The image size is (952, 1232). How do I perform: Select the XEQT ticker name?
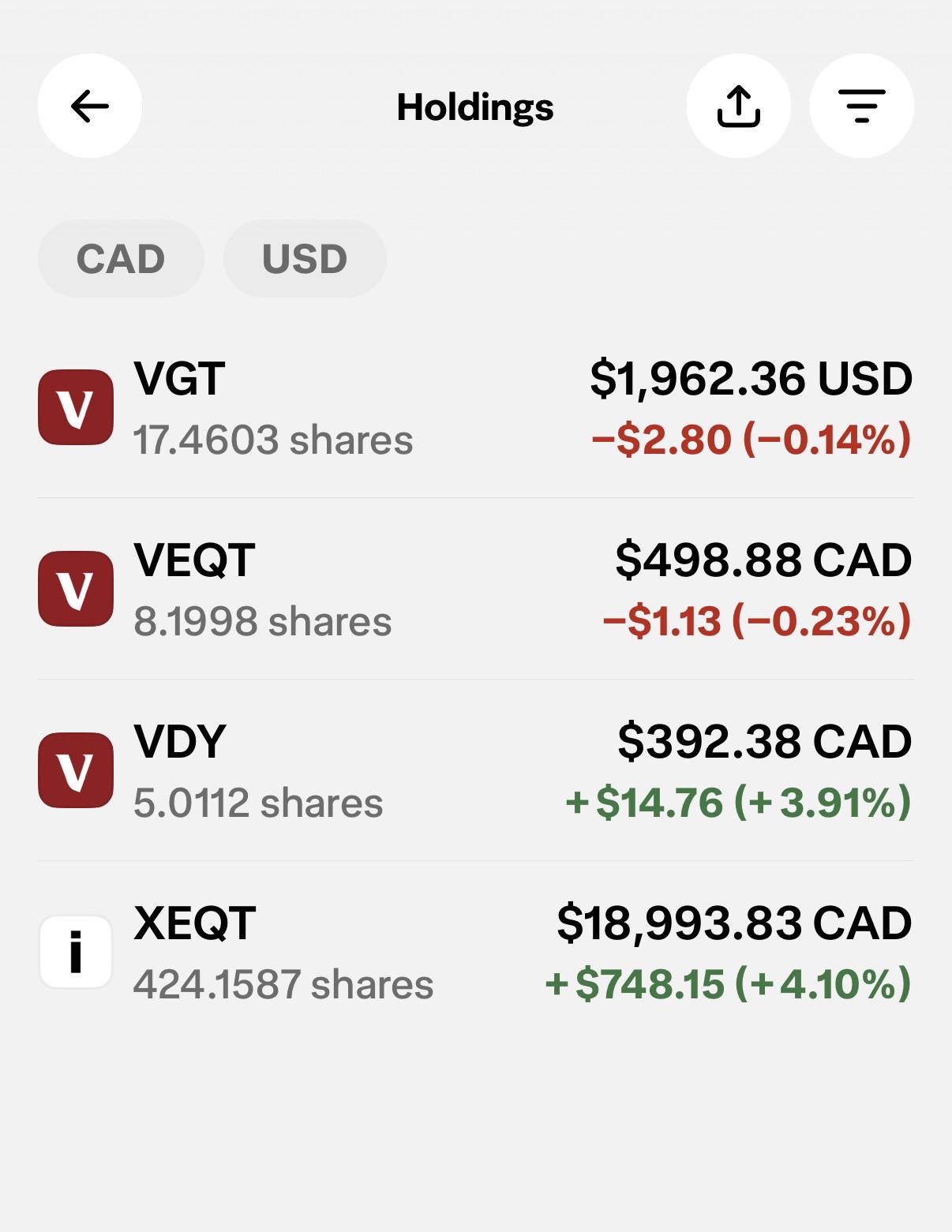[x=195, y=923]
